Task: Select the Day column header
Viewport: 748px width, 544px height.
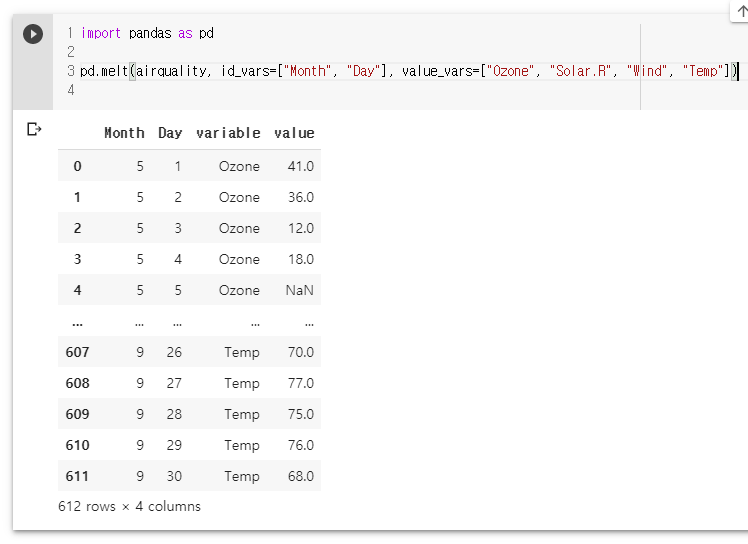Action: (170, 133)
